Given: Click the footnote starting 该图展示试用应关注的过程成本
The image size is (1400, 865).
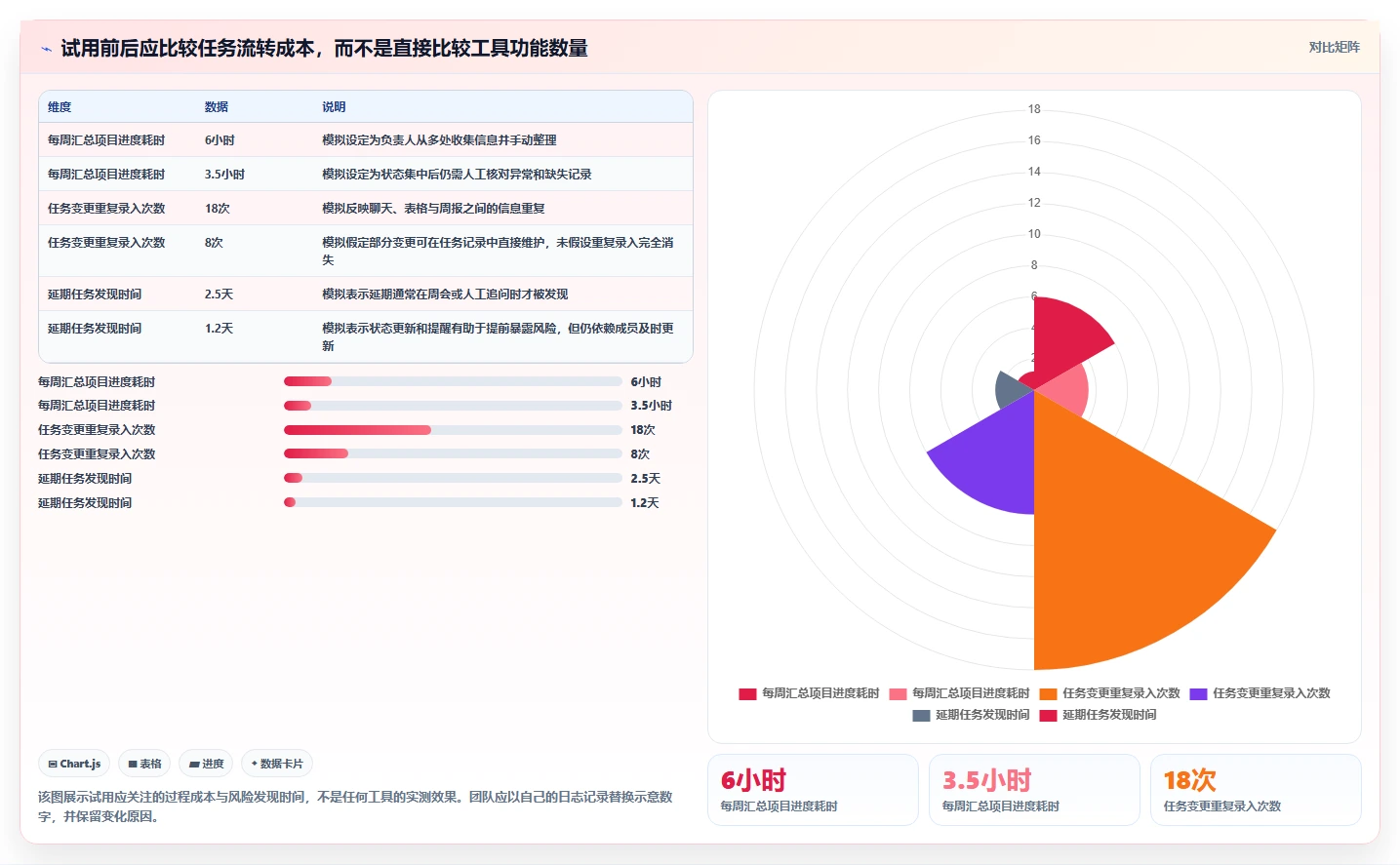Looking at the screenshot, I should 355,806.
